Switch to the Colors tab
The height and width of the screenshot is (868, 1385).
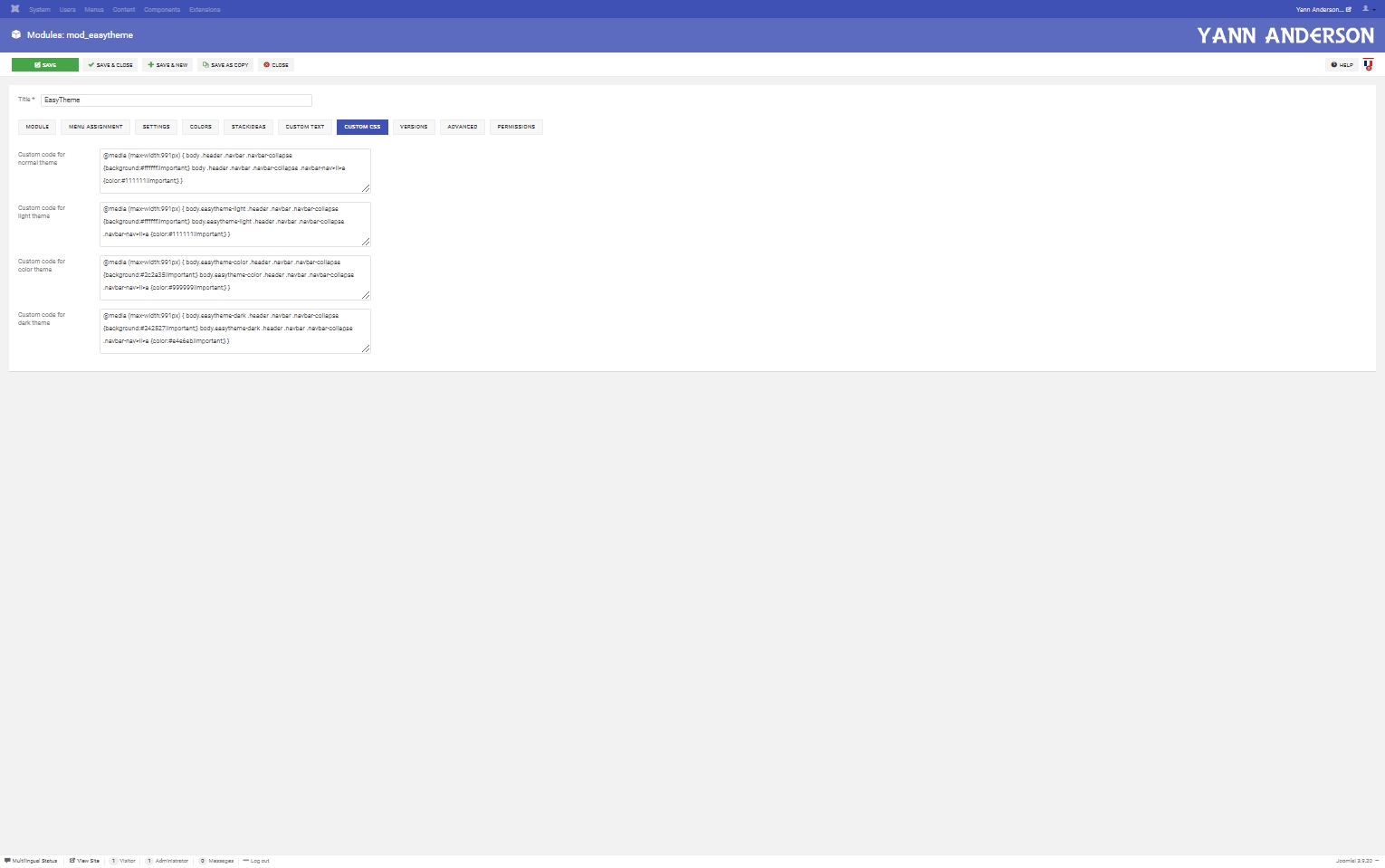[x=200, y=127]
